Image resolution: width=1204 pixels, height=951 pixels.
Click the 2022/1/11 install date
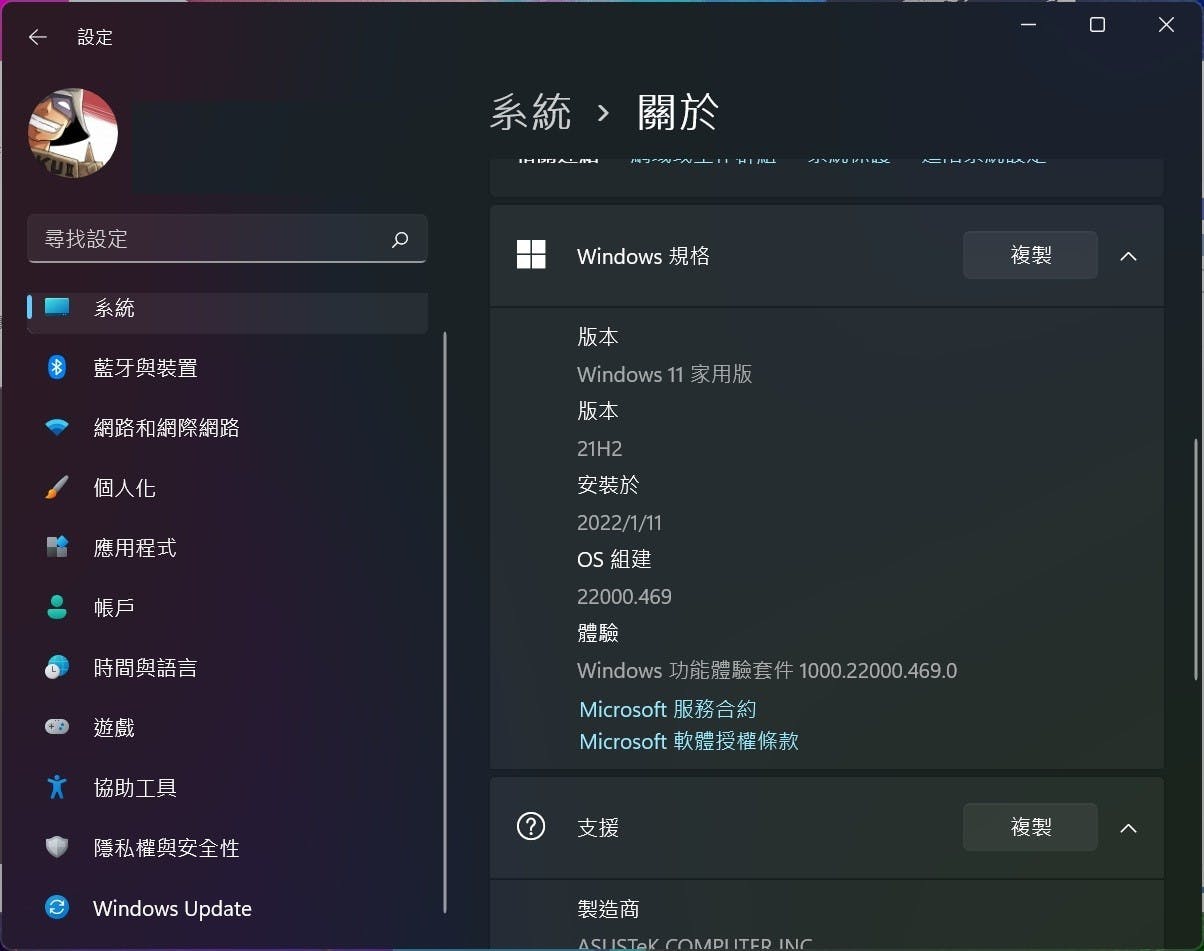[x=619, y=522]
